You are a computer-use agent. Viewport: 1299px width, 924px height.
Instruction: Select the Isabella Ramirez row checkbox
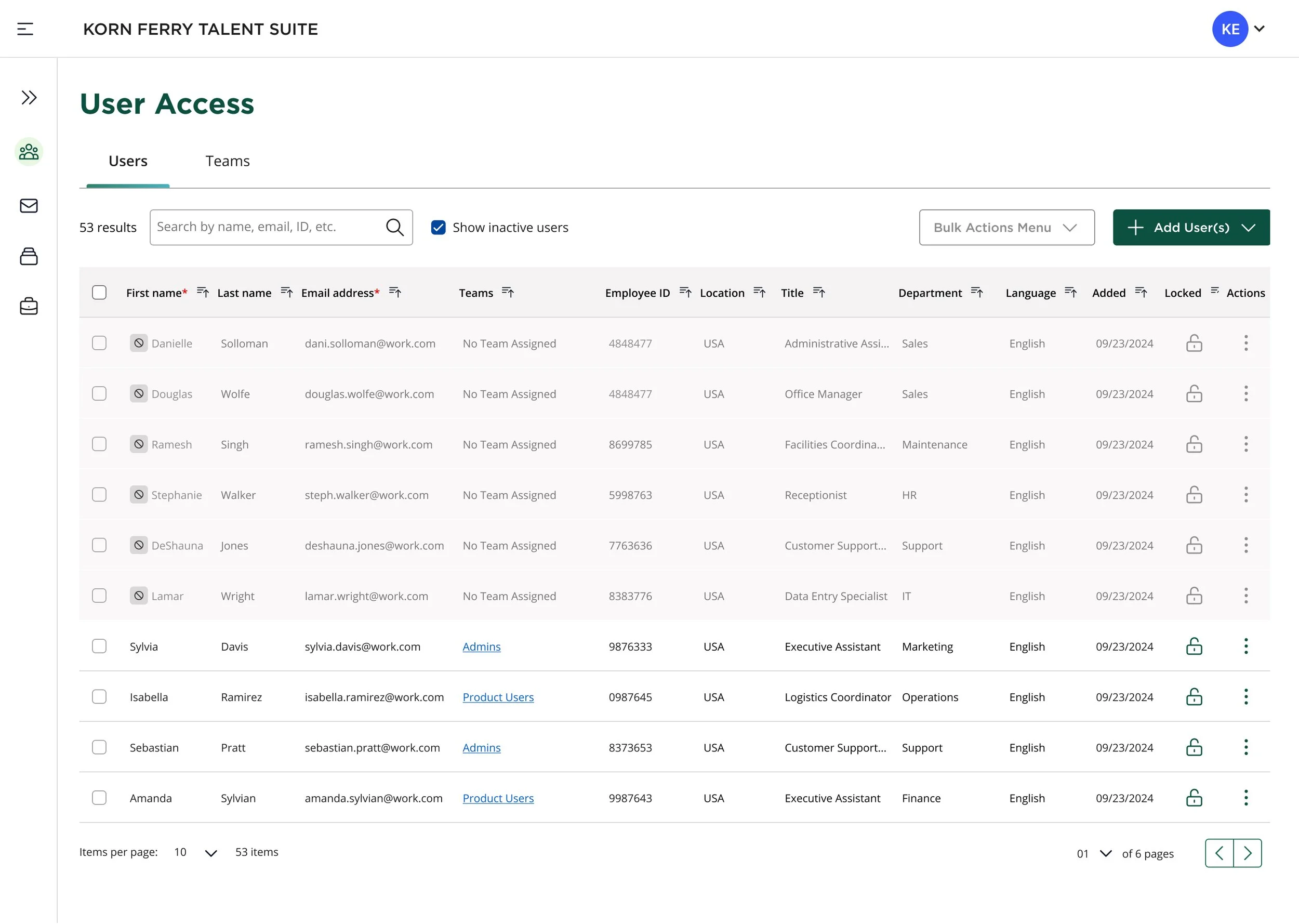coord(100,697)
